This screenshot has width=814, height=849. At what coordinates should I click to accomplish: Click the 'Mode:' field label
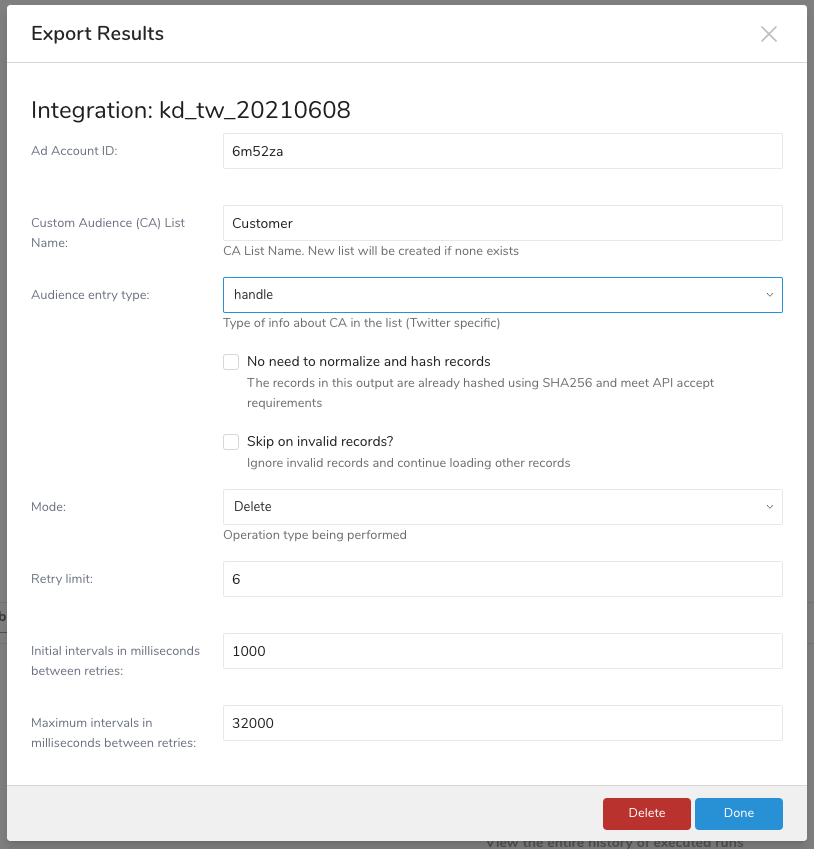[x=47, y=507]
